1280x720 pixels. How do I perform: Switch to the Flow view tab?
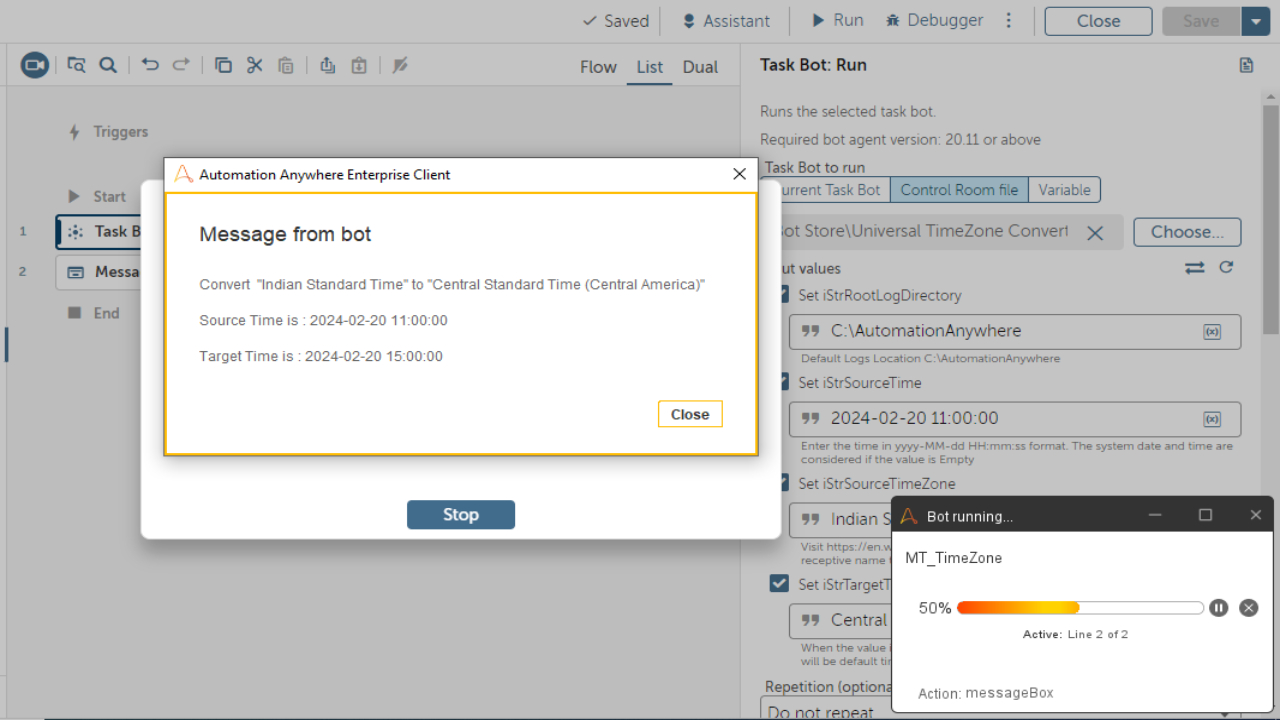coord(598,67)
